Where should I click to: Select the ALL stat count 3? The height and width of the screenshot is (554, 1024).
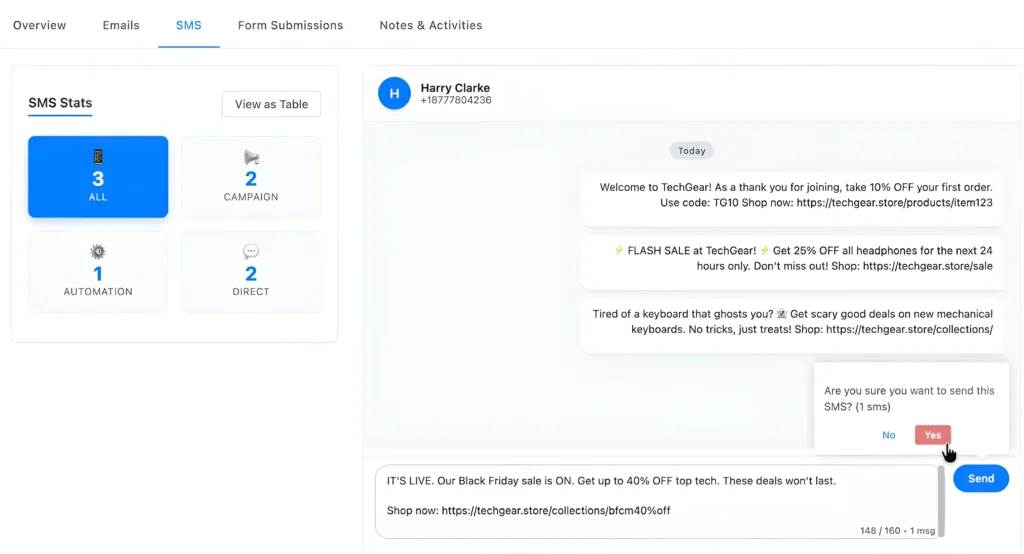pos(98,178)
